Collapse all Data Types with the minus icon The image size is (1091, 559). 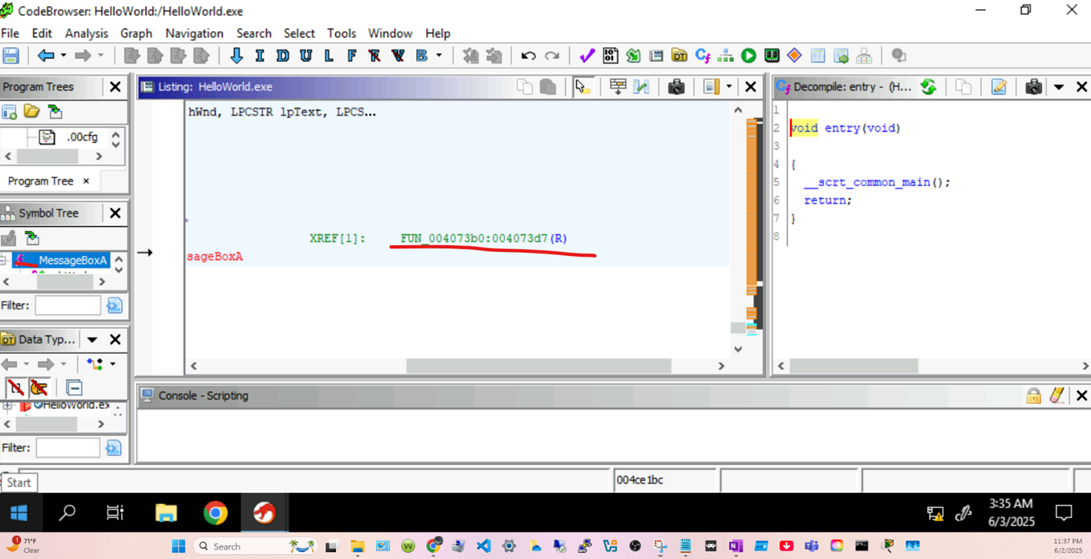74,388
